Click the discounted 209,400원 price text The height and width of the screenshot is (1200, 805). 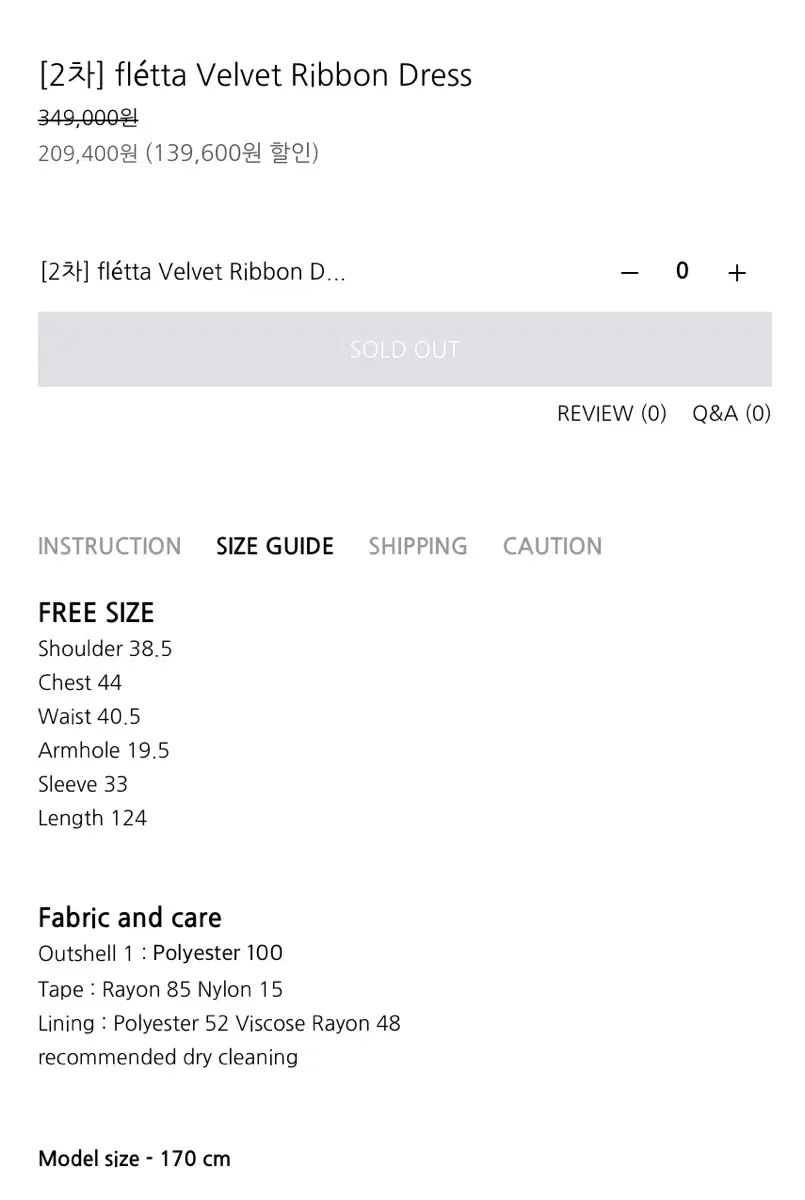(x=88, y=153)
